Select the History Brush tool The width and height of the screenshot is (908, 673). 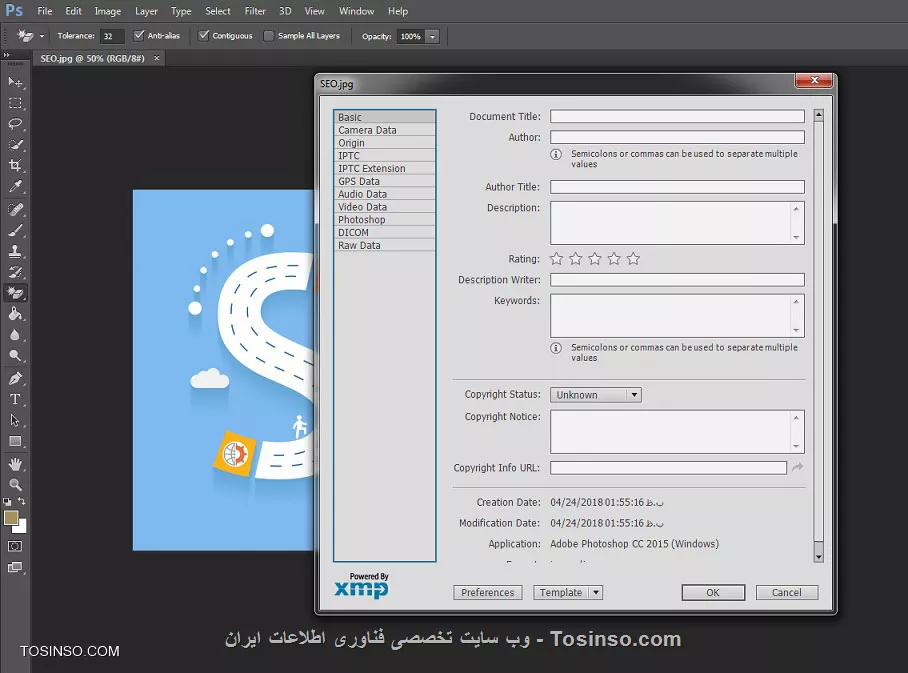[x=15, y=272]
